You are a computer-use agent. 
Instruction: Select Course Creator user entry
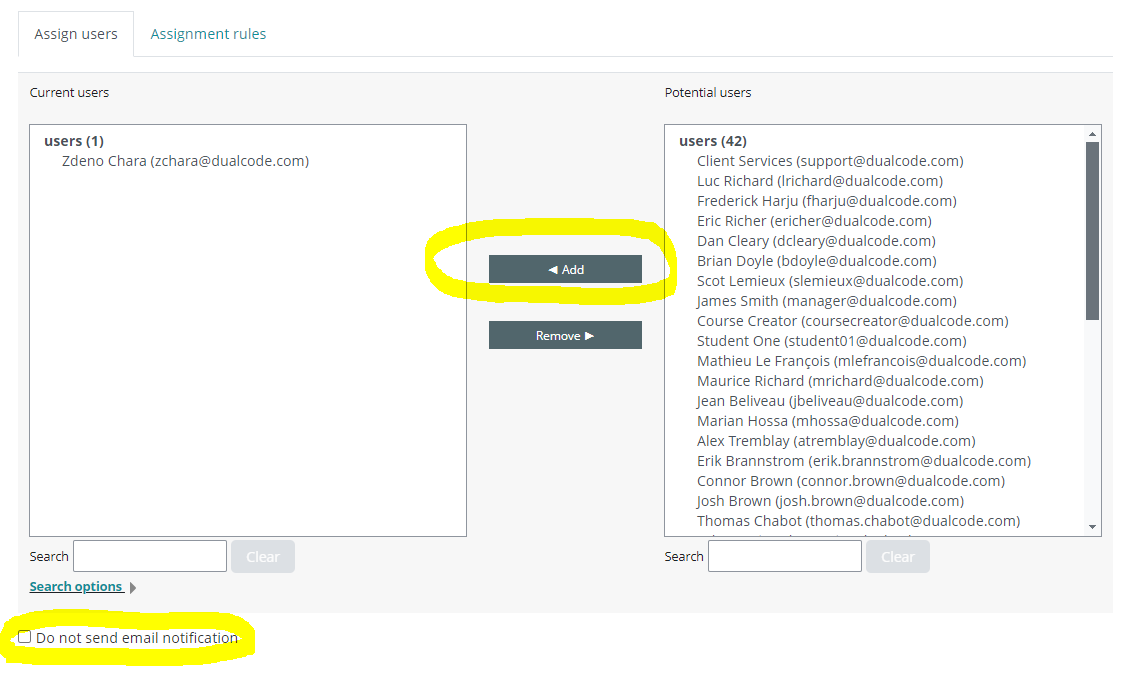(x=852, y=321)
